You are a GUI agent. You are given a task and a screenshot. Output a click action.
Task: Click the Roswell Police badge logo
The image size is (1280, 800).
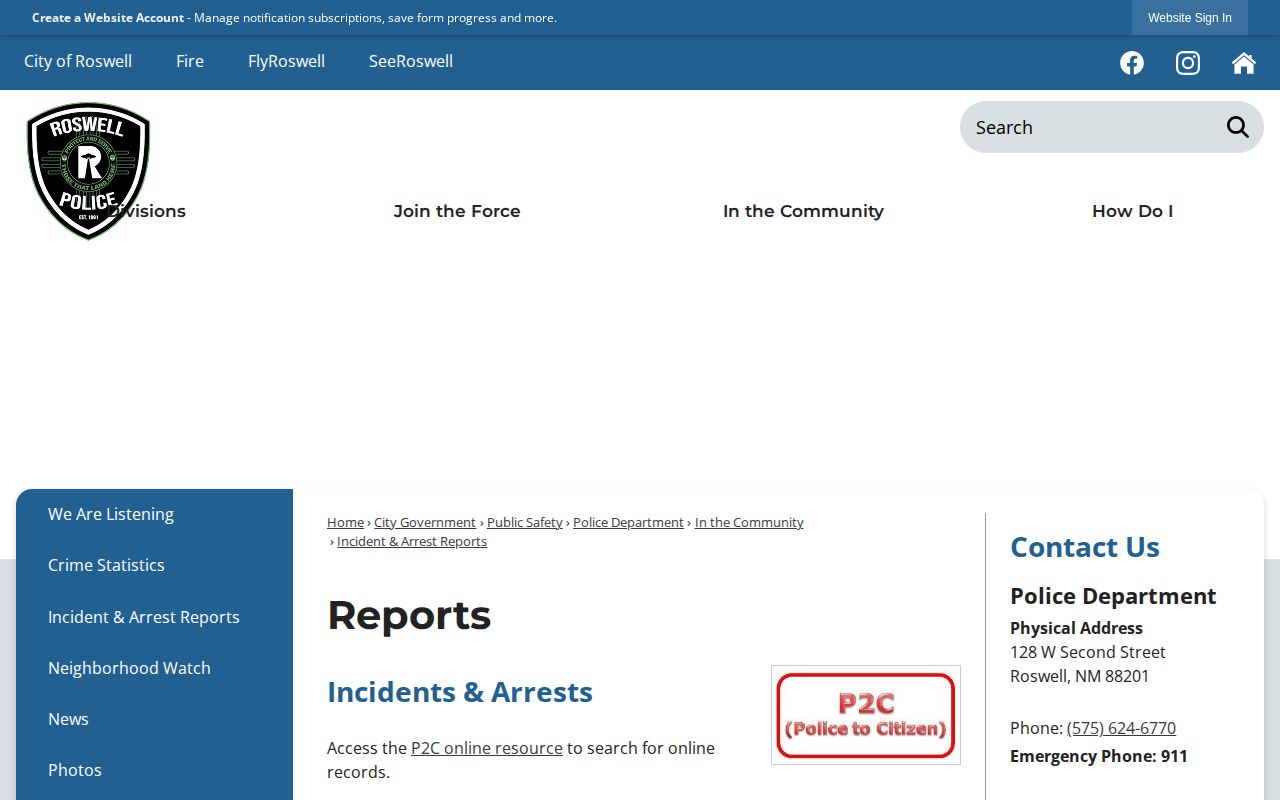[89, 171]
